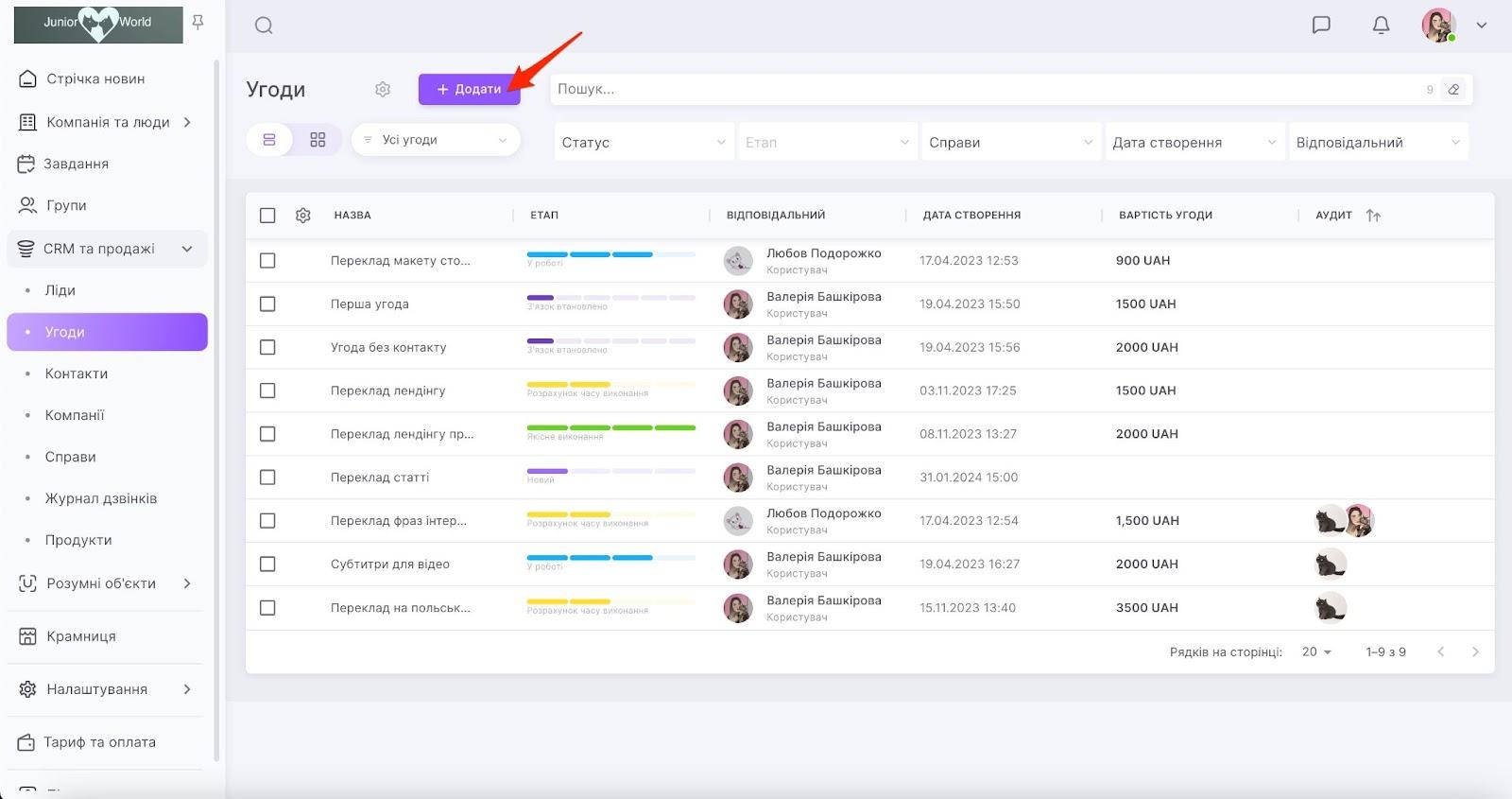This screenshot has width=1512, height=799.
Task: Click the gear icon next to Угоди title
Action: [383, 89]
